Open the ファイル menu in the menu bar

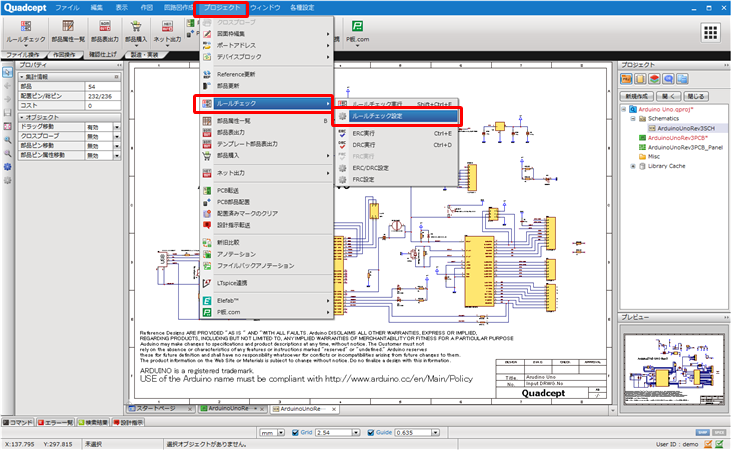(x=67, y=7)
